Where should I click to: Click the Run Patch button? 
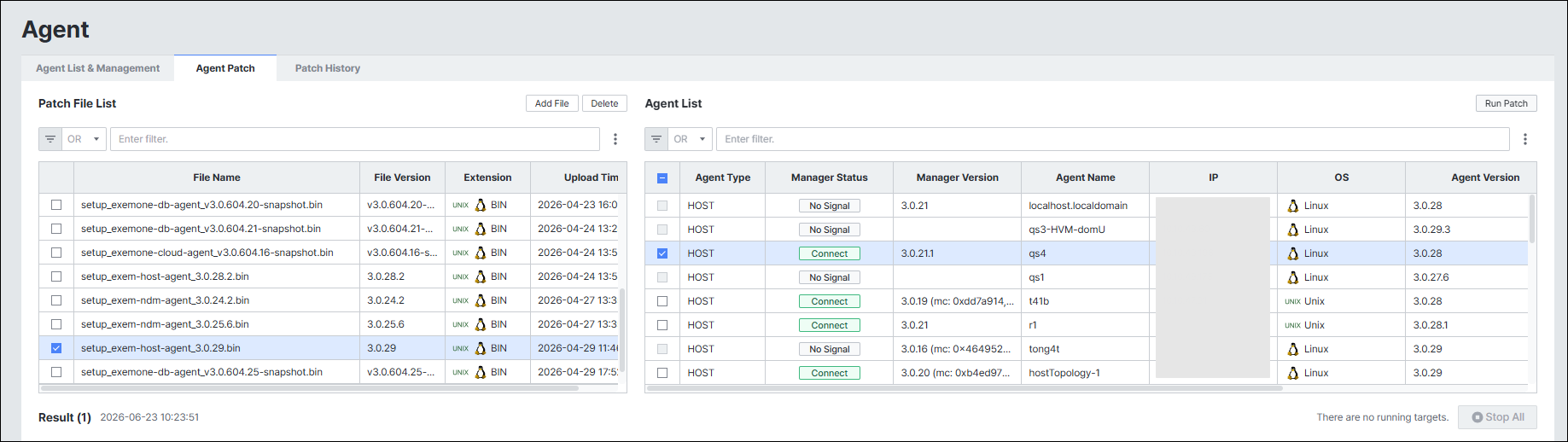[x=1507, y=103]
